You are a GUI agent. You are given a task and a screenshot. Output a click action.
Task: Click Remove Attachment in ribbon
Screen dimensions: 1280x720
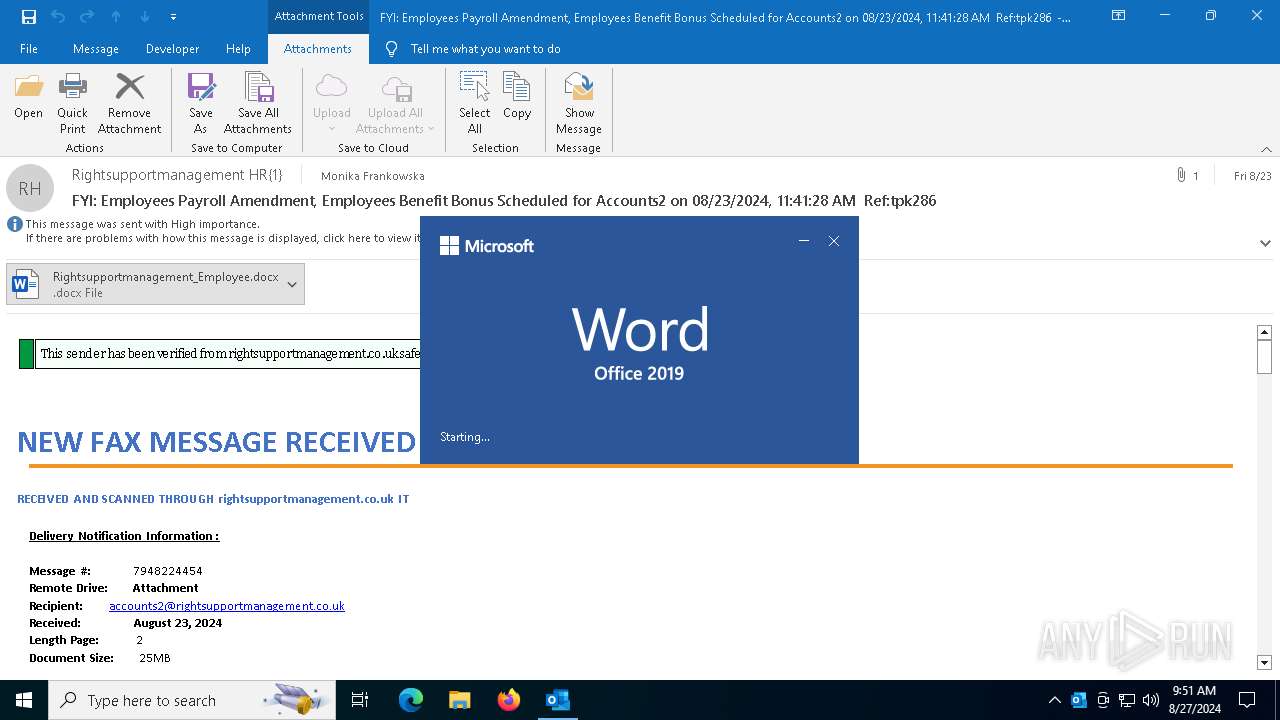pos(129,103)
